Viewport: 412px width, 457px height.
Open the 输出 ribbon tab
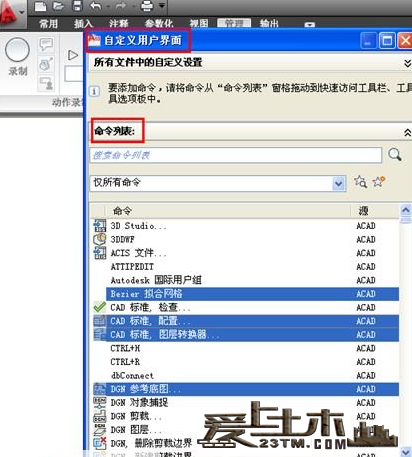point(269,24)
